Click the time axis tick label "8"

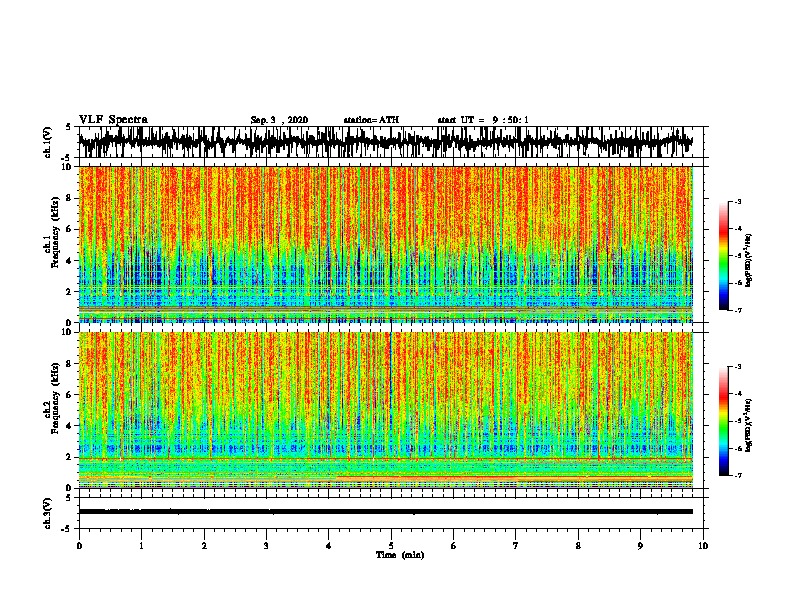pos(578,546)
